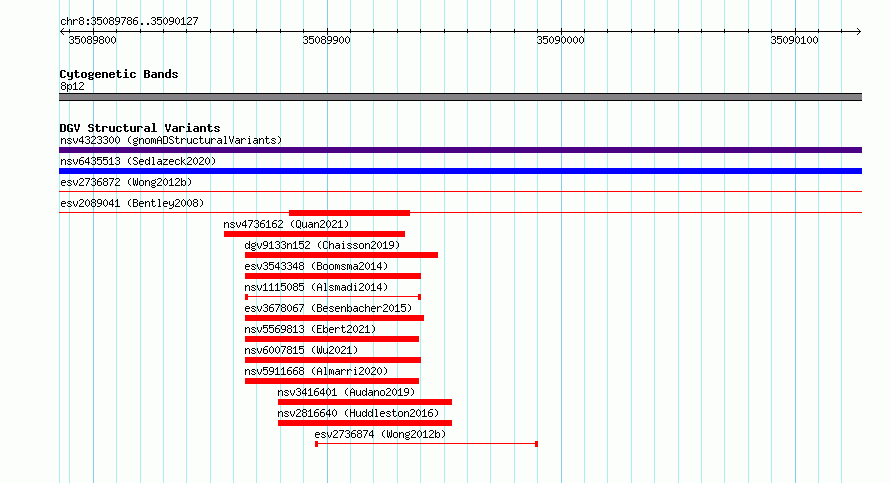
Task: Click the gray 8p12 cytogenetic band bar
Action: click(x=460, y=97)
